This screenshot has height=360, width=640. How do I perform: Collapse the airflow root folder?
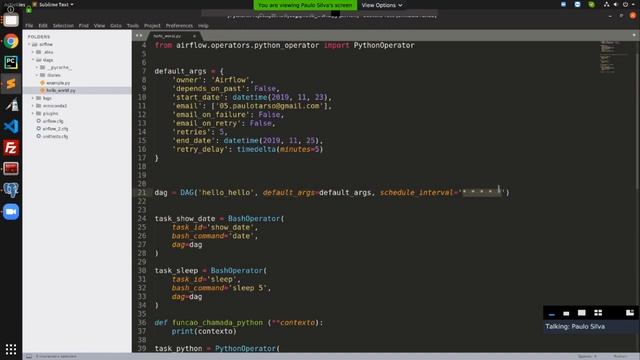tap(29, 44)
